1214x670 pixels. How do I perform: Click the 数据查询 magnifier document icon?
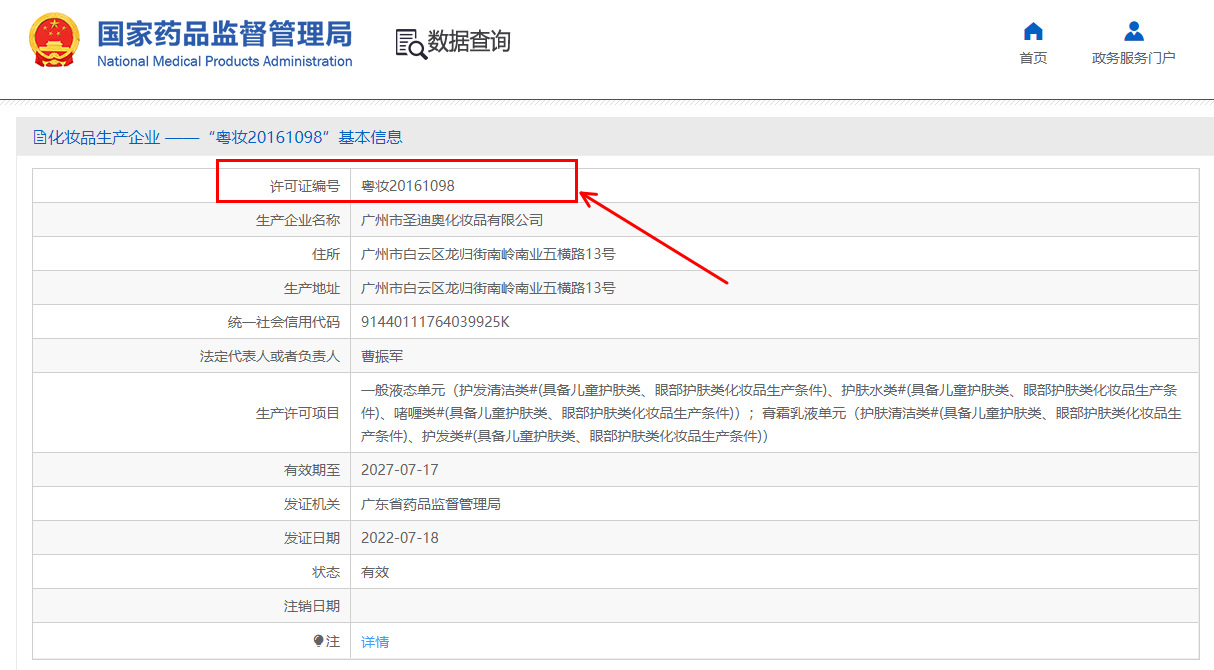coord(410,43)
